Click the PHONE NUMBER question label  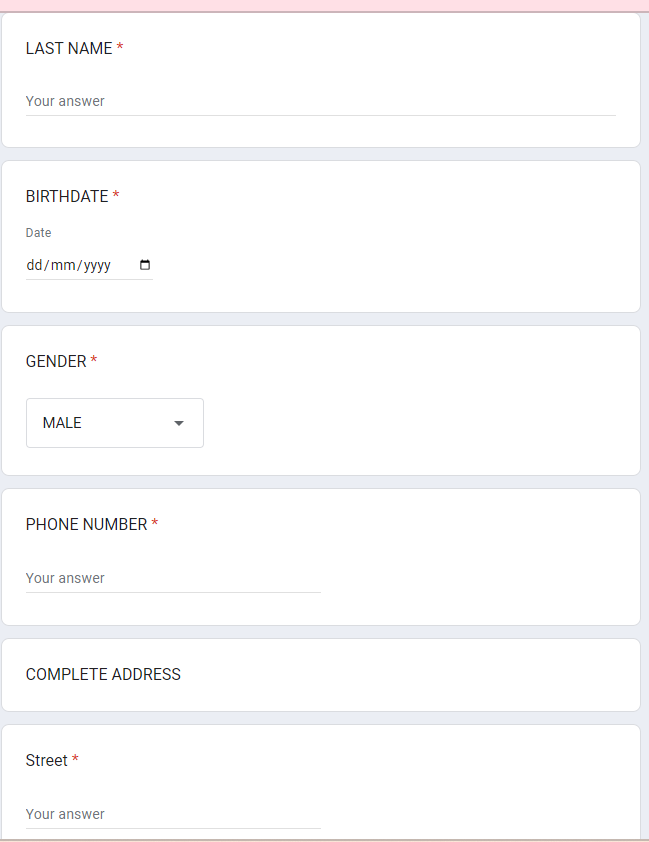point(86,524)
